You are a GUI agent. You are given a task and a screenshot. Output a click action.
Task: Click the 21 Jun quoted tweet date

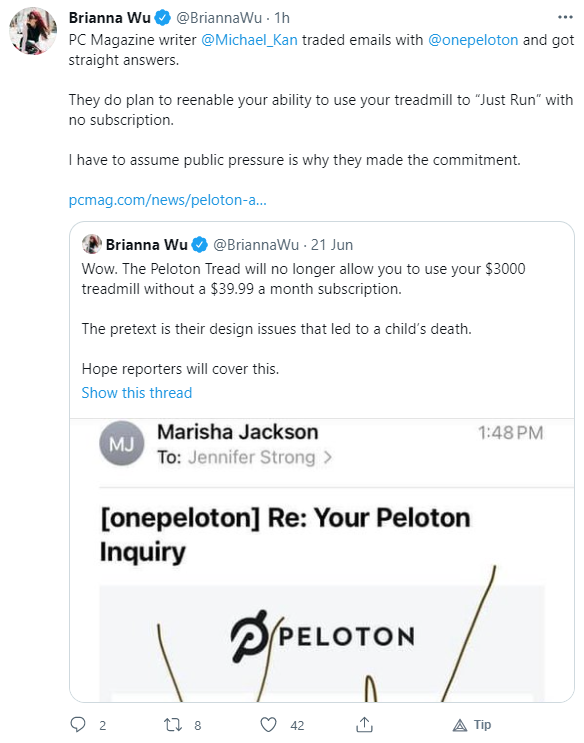pos(332,245)
